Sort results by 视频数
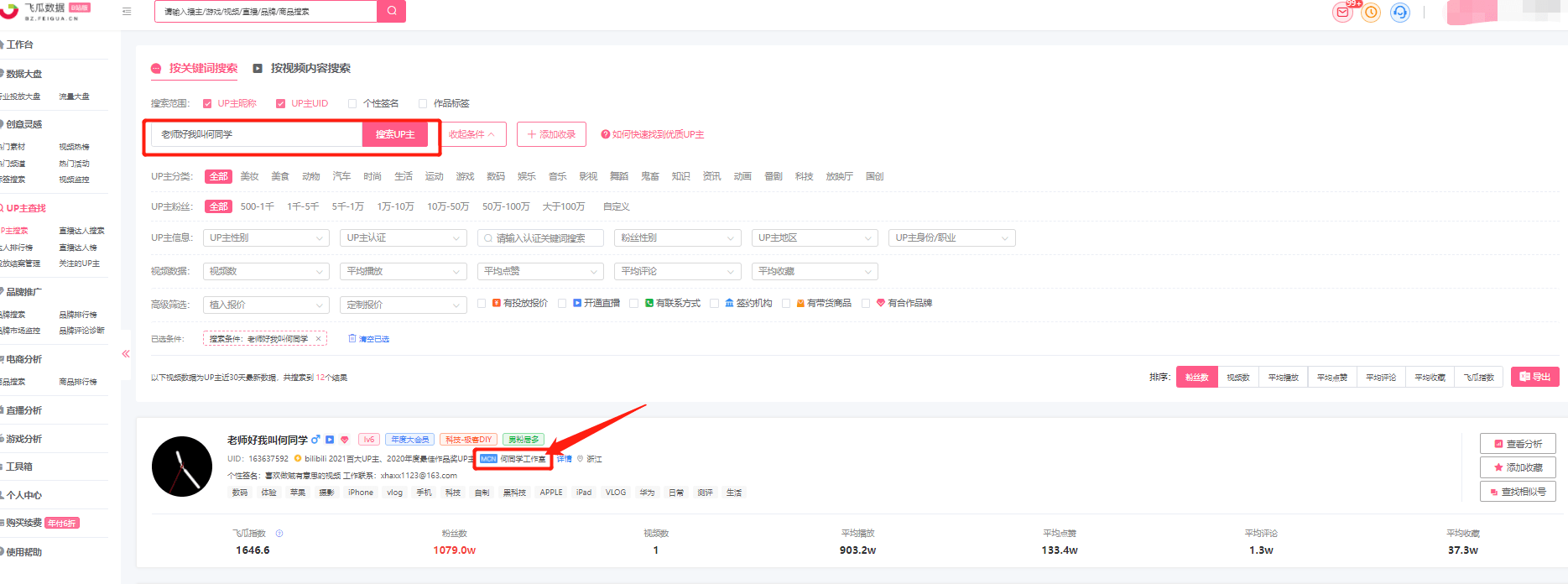1568x584 pixels. click(x=1238, y=378)
